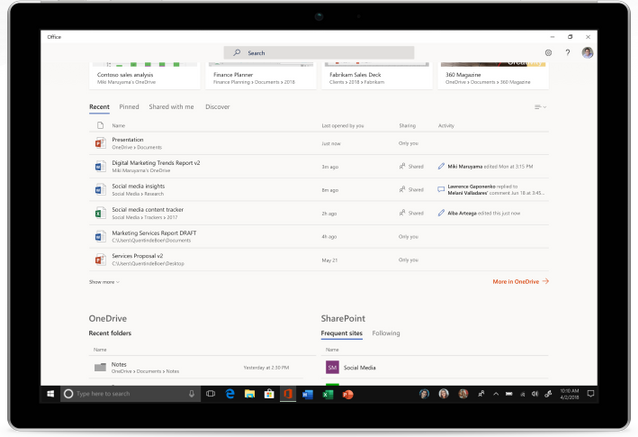Switch to the Recent tab
Viewport: 638px width, 437px height.
[99, 107]
